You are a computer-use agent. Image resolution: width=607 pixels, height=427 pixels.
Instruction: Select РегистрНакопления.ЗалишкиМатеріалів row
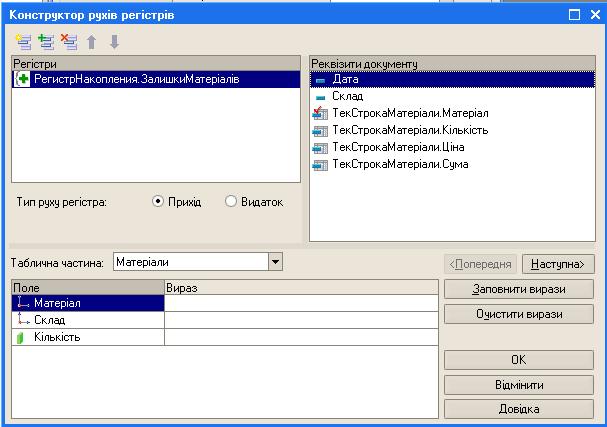pyautogui.click(x=156, y=79)
